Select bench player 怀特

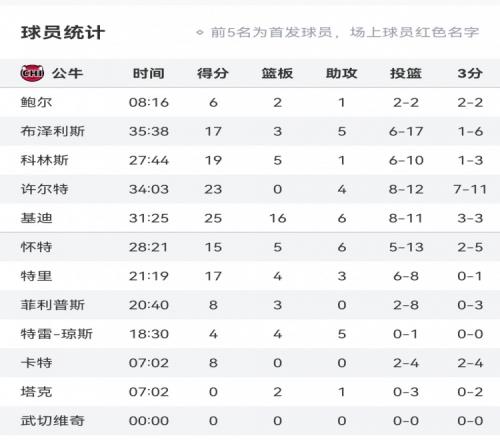click(x=36, y=247)
